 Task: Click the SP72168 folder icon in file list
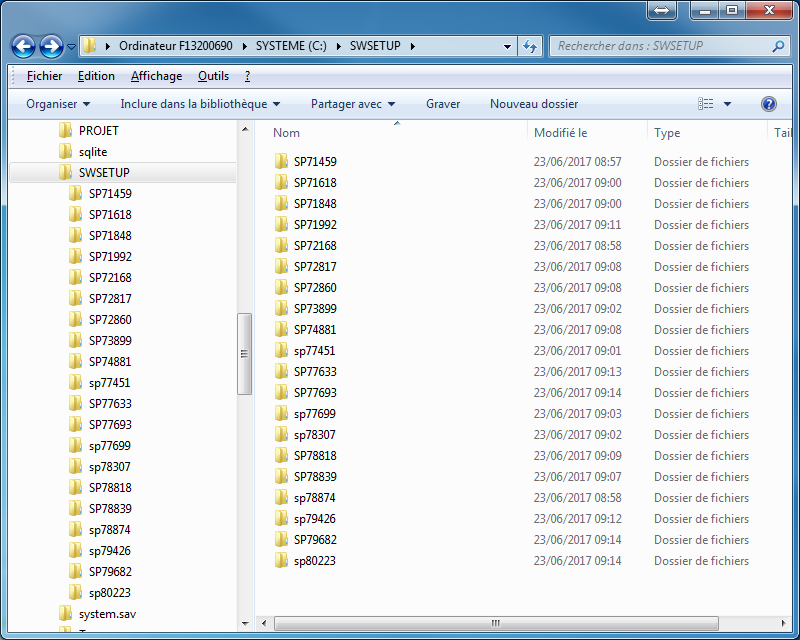point(281,245)
